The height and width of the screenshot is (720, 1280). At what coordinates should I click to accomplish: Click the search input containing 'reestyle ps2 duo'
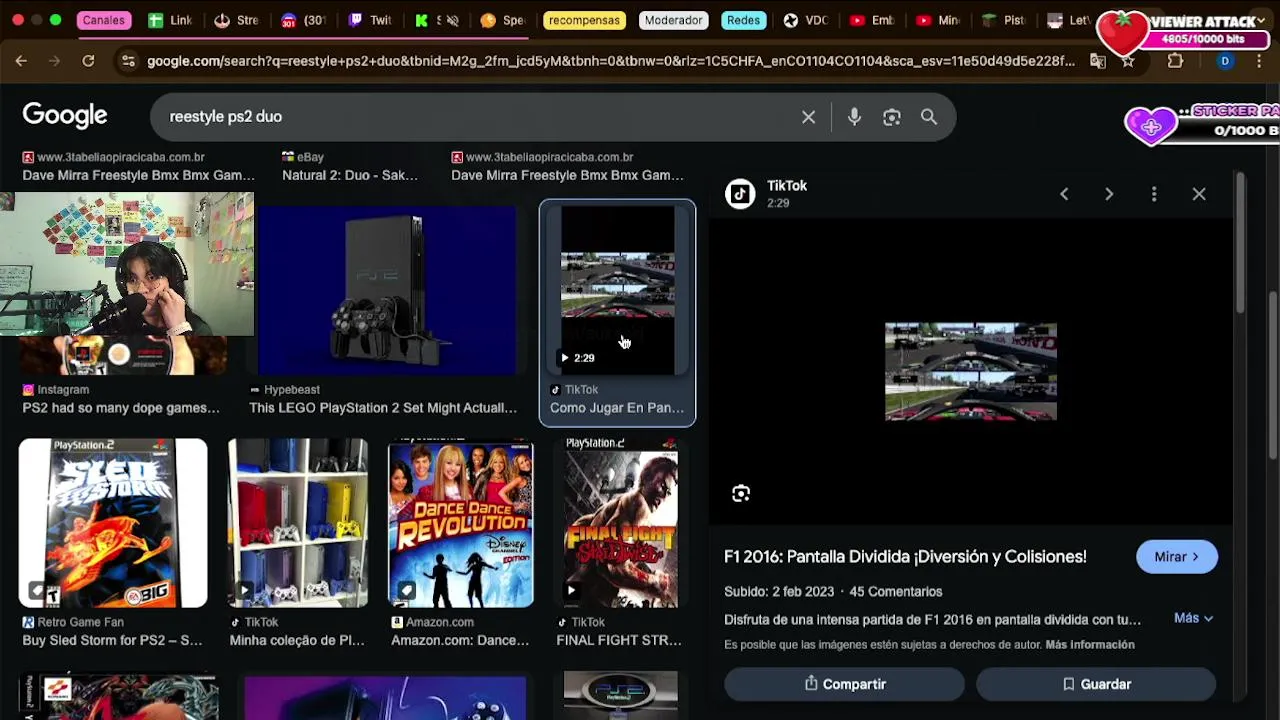point(480,117)
